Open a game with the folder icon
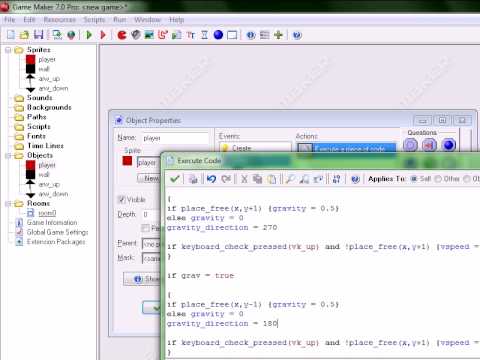 click(x=24, y=35)
